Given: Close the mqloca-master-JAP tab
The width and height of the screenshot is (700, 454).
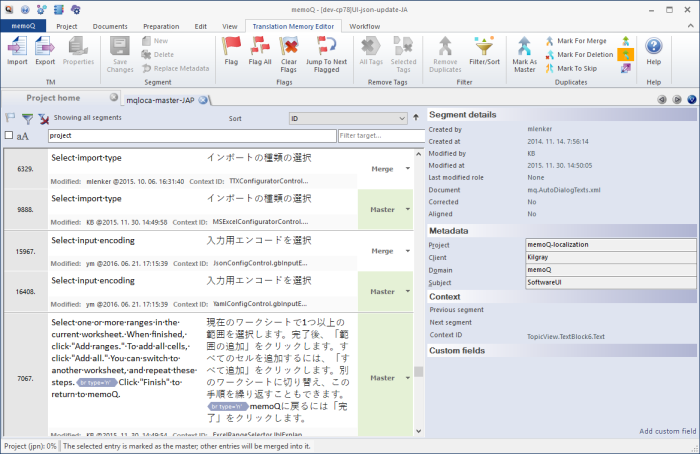Looking at the screenshot, I should pos(203,100).
